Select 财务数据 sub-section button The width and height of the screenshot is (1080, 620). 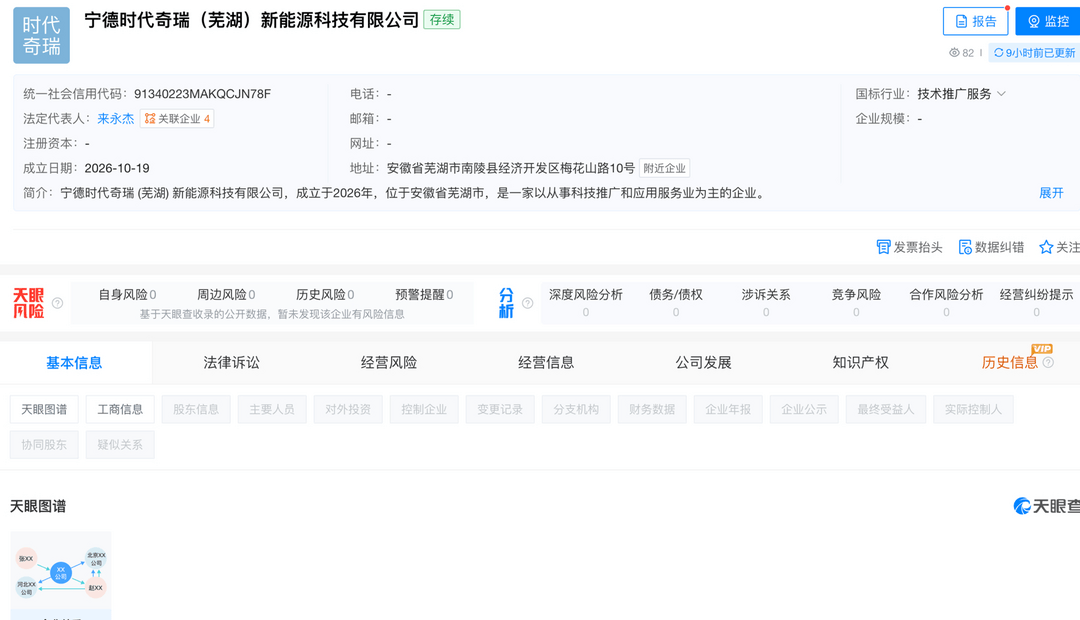pos(652,409)
